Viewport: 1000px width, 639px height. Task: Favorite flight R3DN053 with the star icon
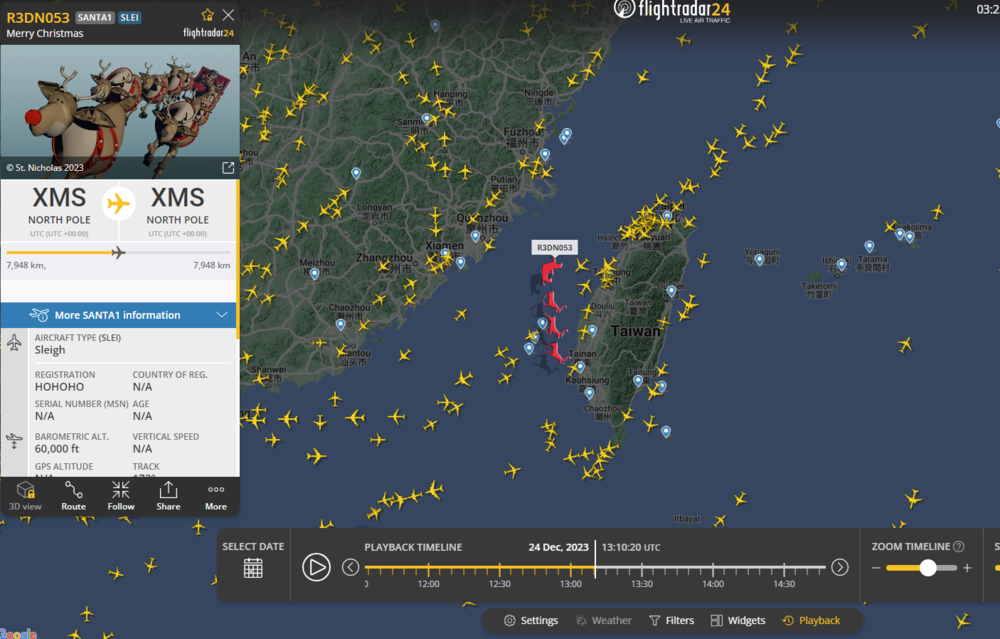tap(207, 15)
